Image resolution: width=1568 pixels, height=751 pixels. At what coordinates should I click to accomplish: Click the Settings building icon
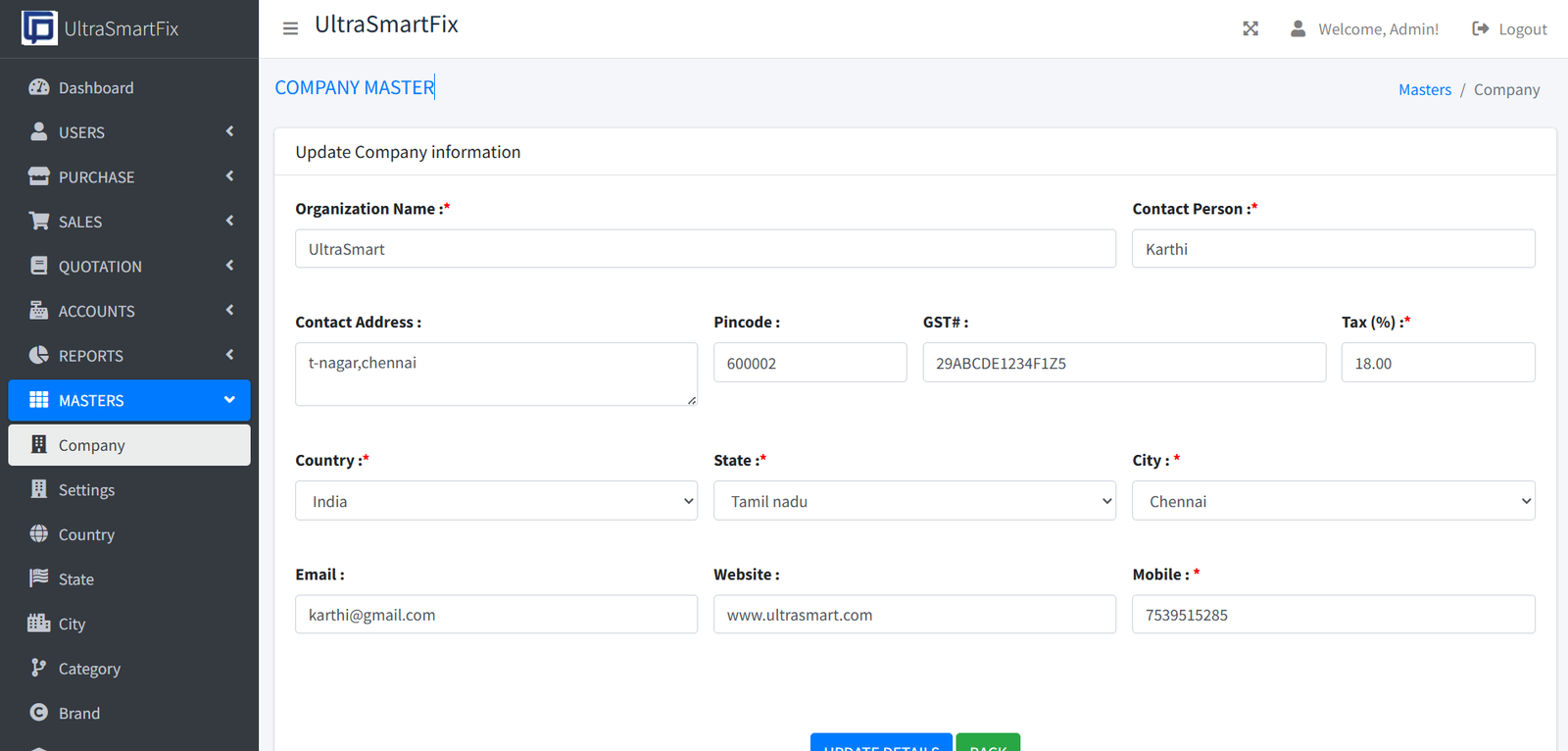pos(39,489)
